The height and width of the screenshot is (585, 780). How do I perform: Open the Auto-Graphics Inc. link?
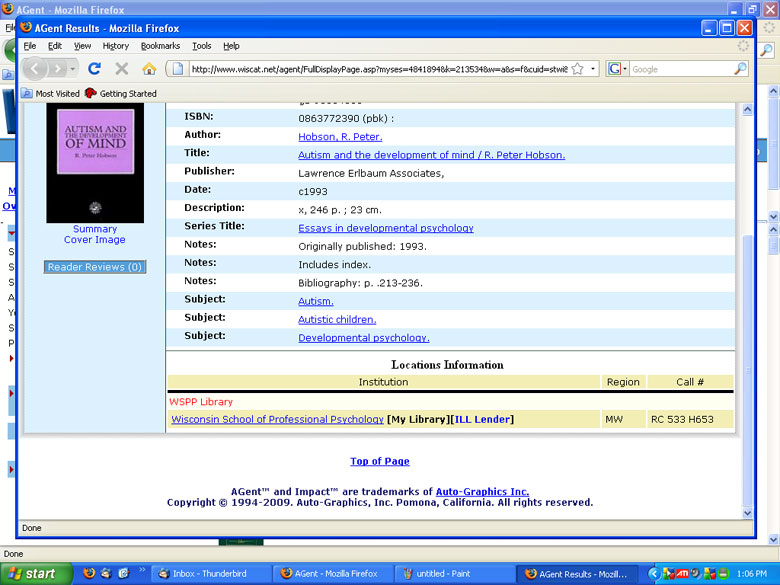click(x=482, y=491)
